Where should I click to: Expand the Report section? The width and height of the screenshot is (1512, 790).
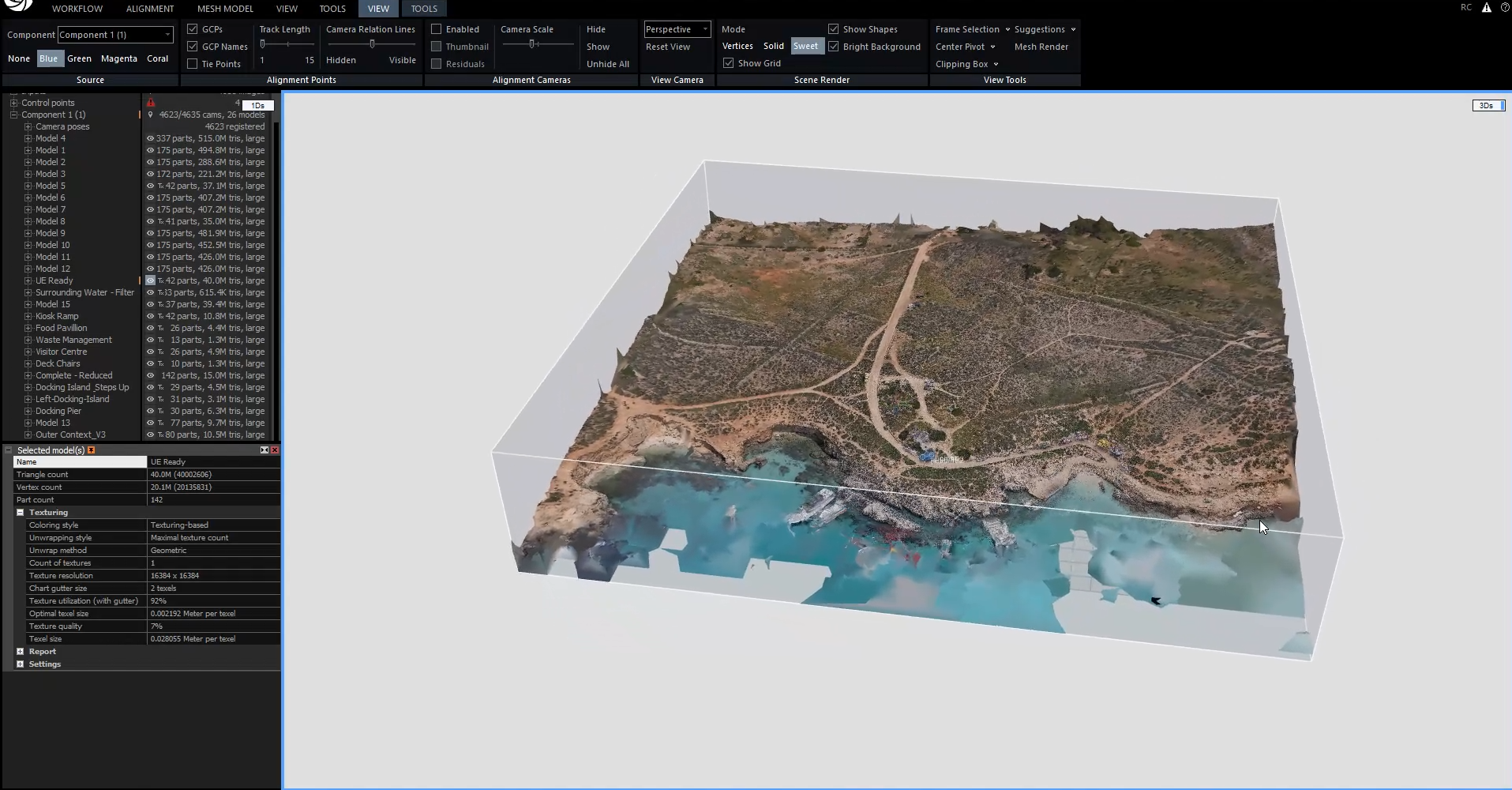21,652
